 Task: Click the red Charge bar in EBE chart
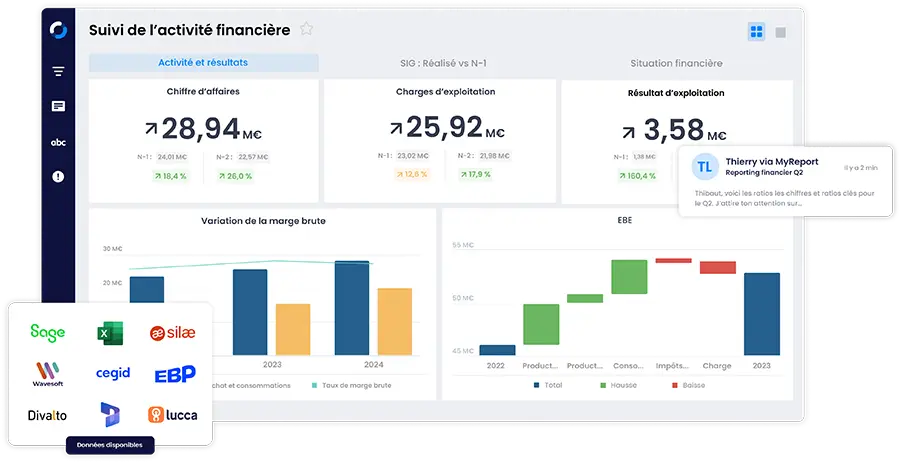coord(717,267)
